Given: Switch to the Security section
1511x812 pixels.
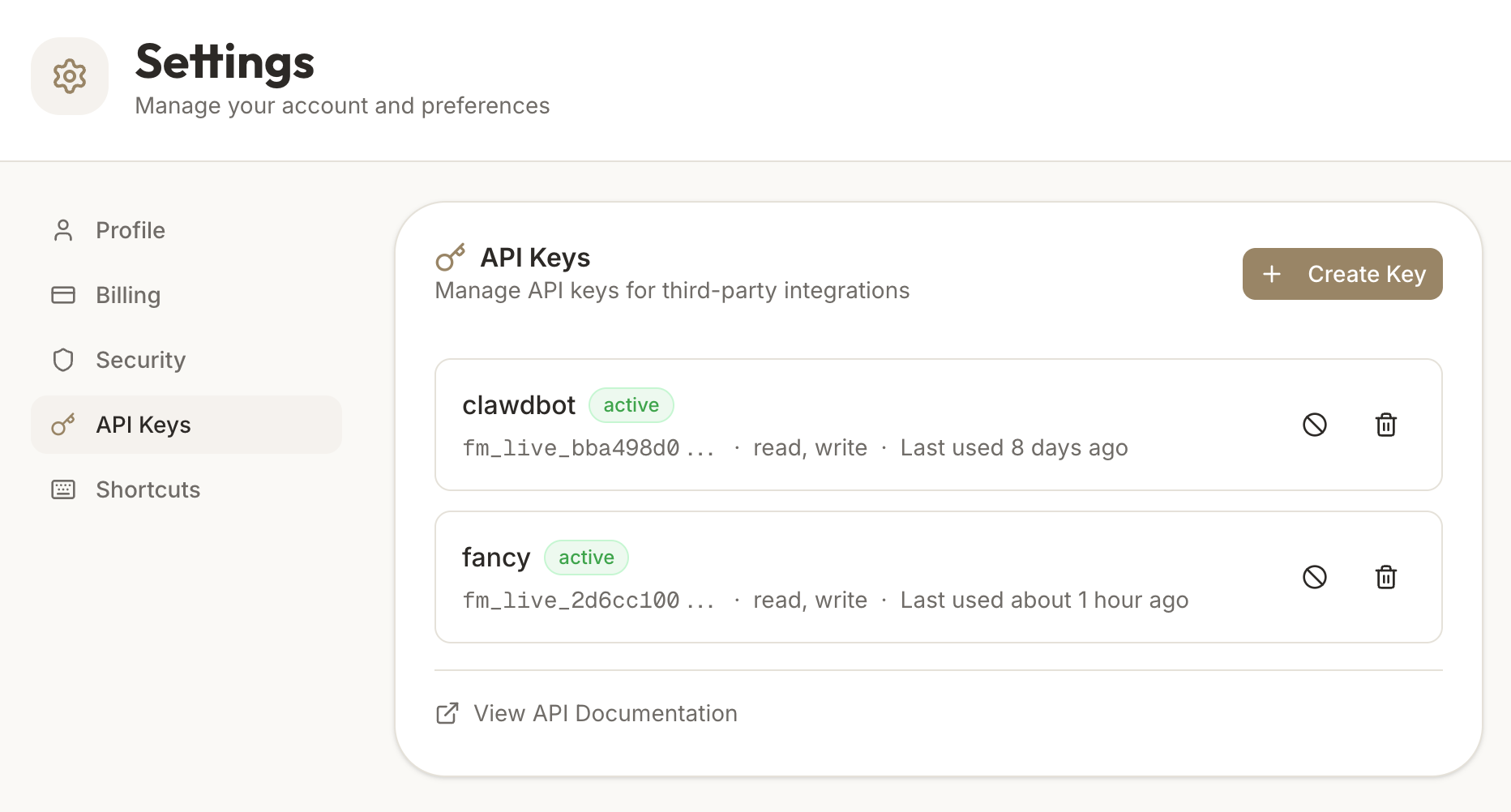Looking at the screenshot, I should tap(140, 360).
